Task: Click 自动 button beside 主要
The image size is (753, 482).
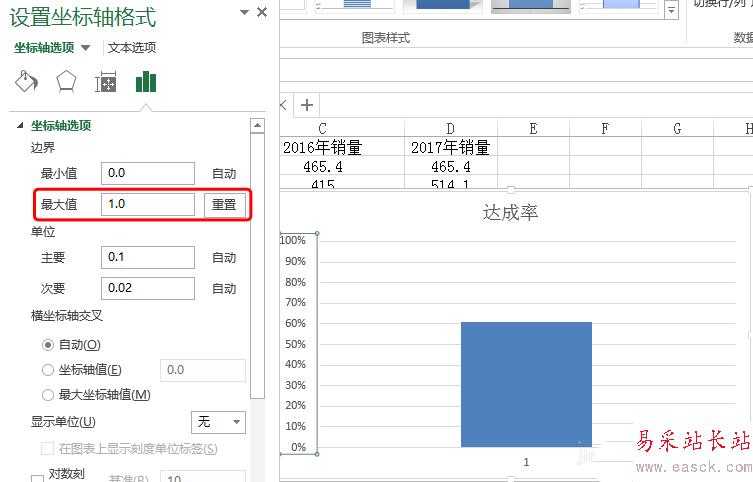Action: (224, 258)
